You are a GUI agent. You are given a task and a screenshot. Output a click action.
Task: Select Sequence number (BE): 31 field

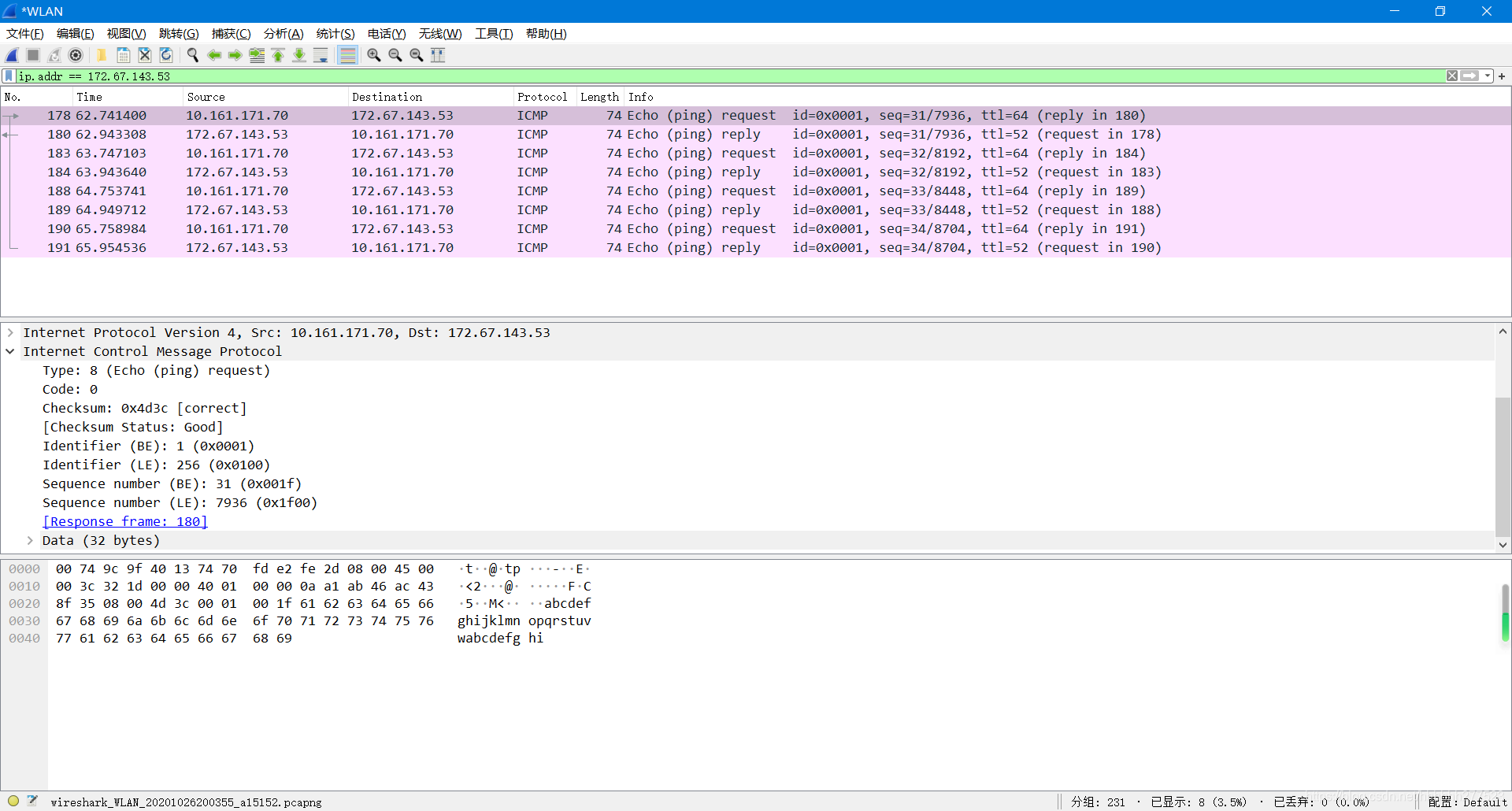click(172, 484)
